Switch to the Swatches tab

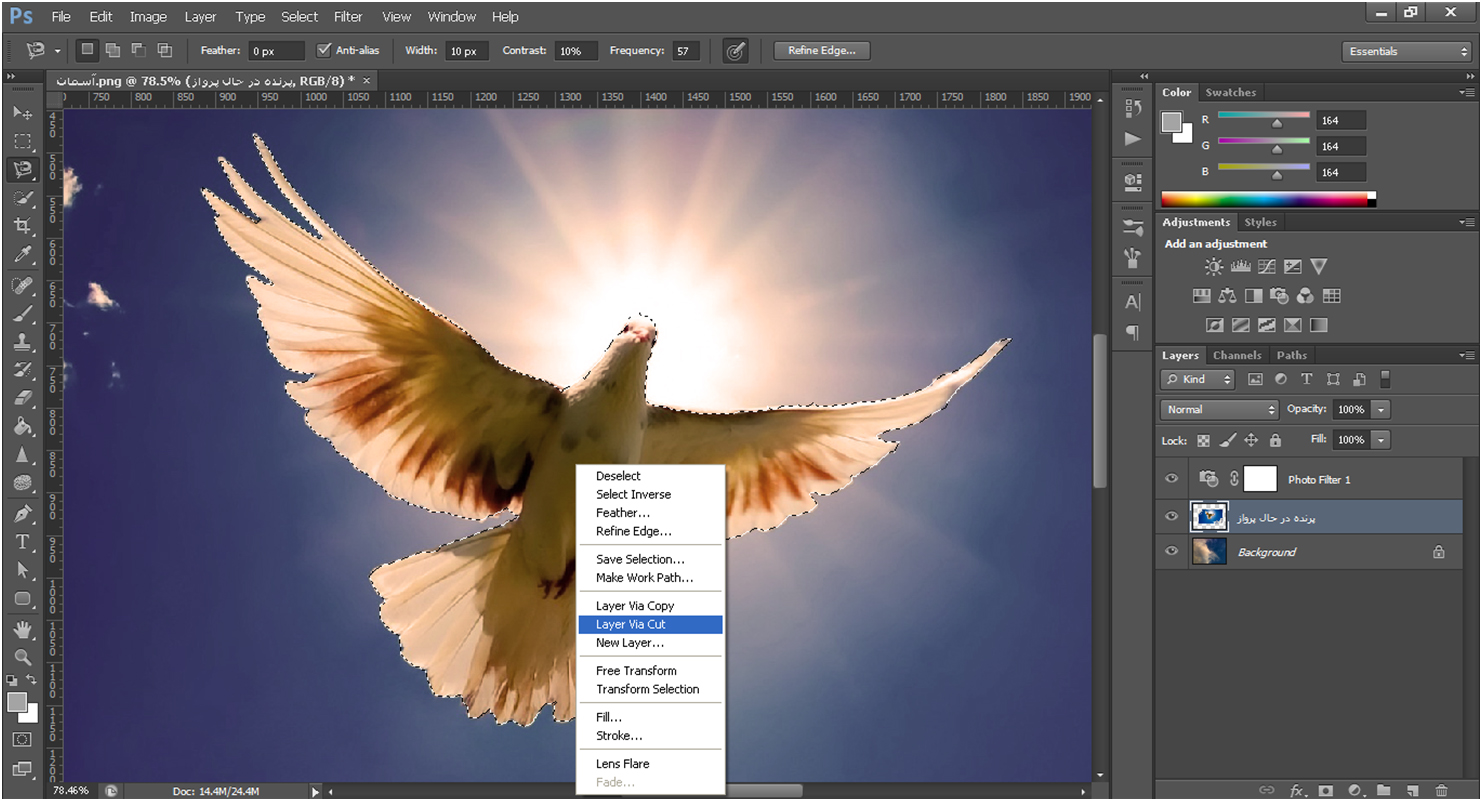point(1230,92)
